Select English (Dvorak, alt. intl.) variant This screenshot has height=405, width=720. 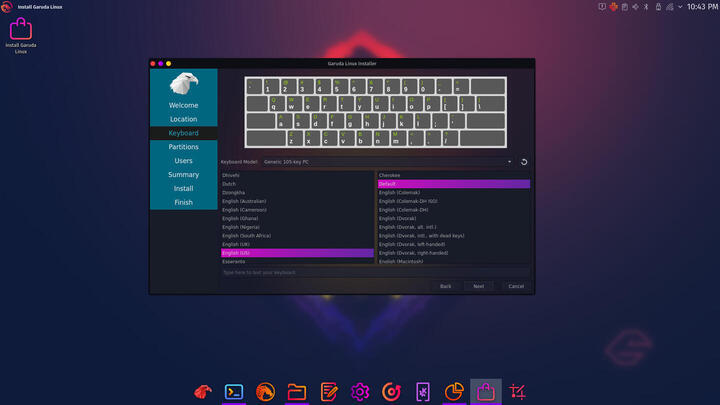coord(454,227)
